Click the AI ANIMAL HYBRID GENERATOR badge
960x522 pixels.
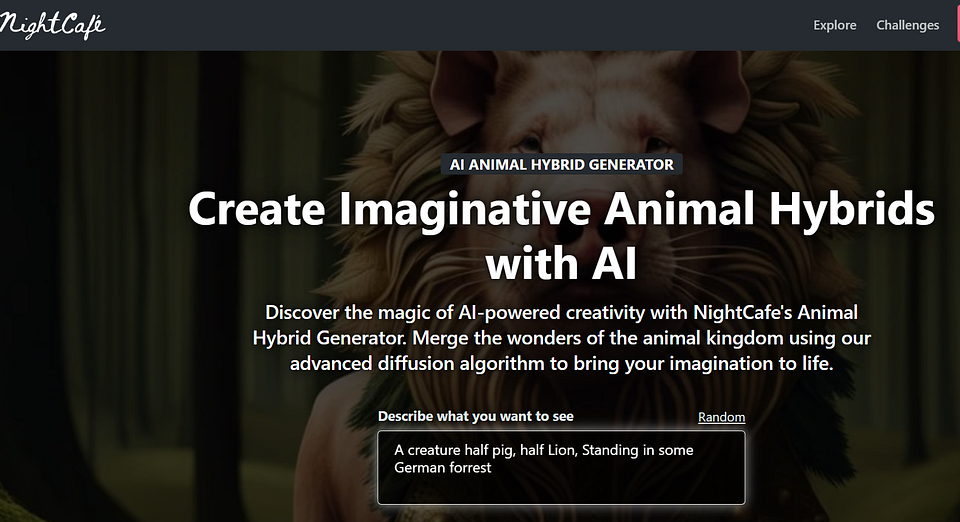click(561, 164)
